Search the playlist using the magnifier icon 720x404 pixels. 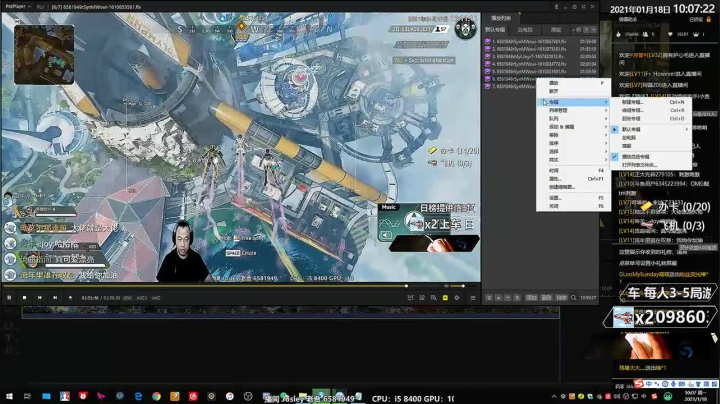574,298
